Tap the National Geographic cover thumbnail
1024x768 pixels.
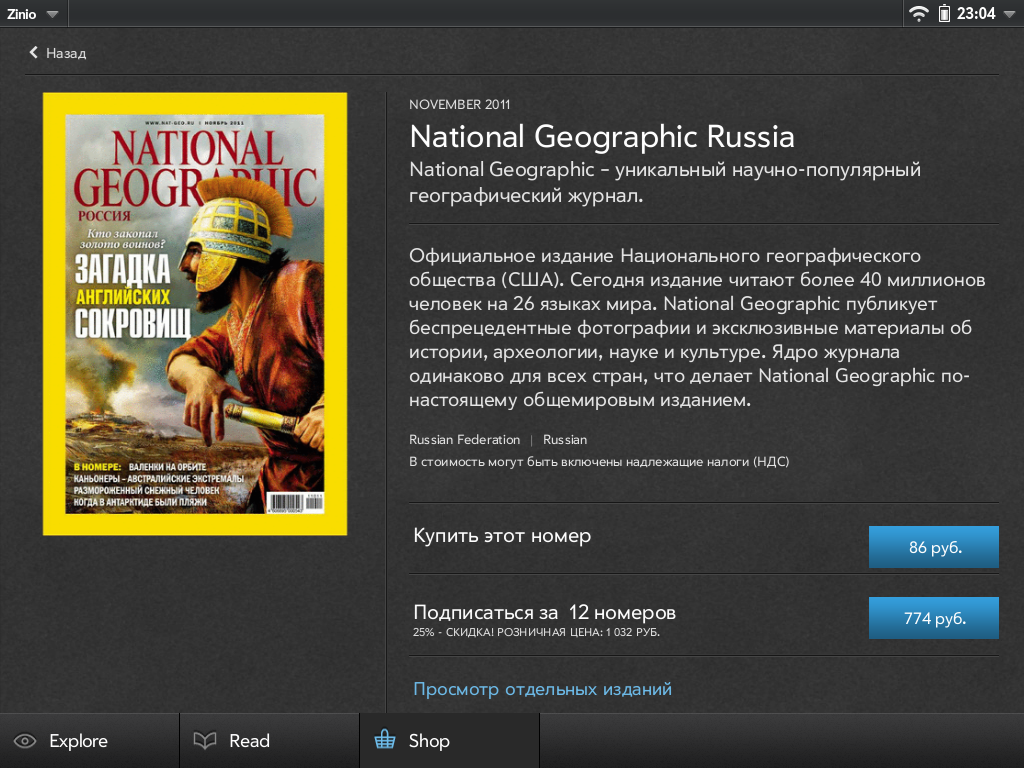(x=195, y=314)
